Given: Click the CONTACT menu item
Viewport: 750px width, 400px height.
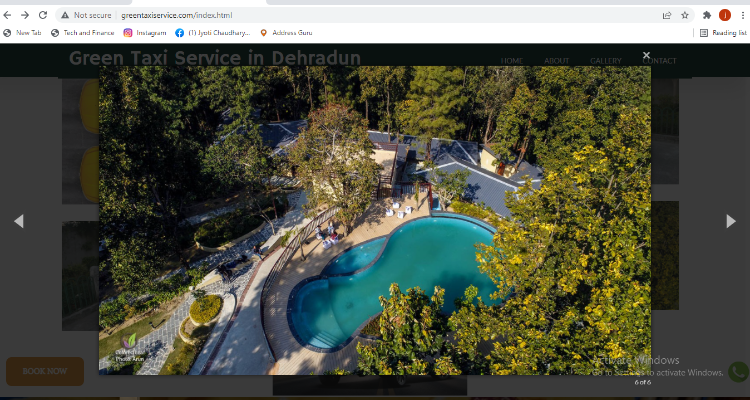Looking at the screenshot, I should 660,61.
